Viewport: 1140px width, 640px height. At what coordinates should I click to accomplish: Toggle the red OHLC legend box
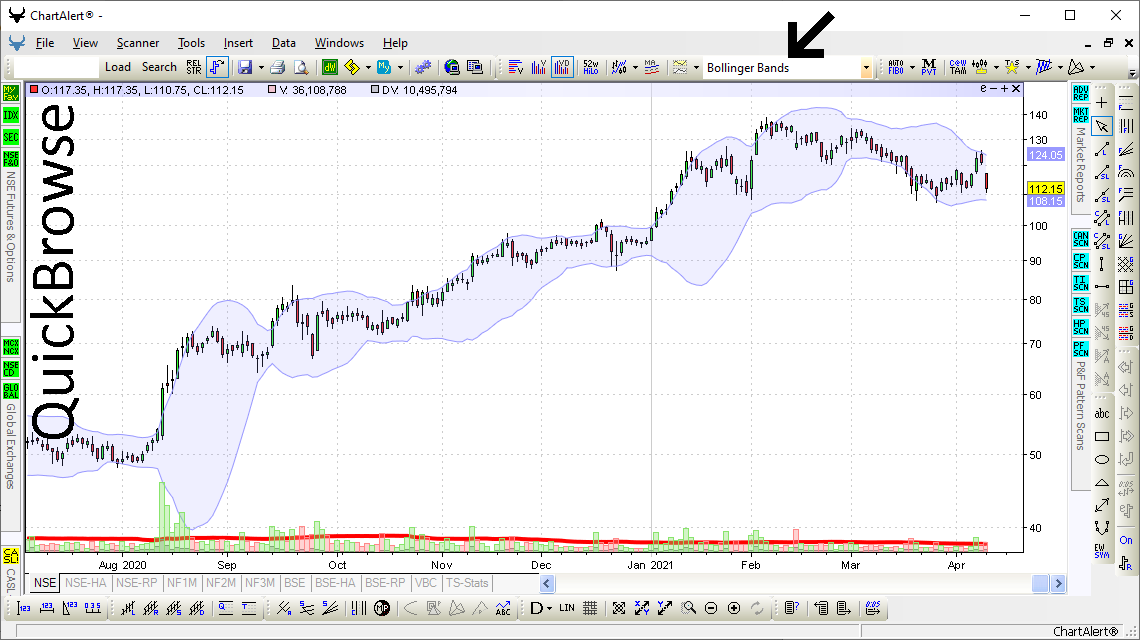(x=33, y=89)
